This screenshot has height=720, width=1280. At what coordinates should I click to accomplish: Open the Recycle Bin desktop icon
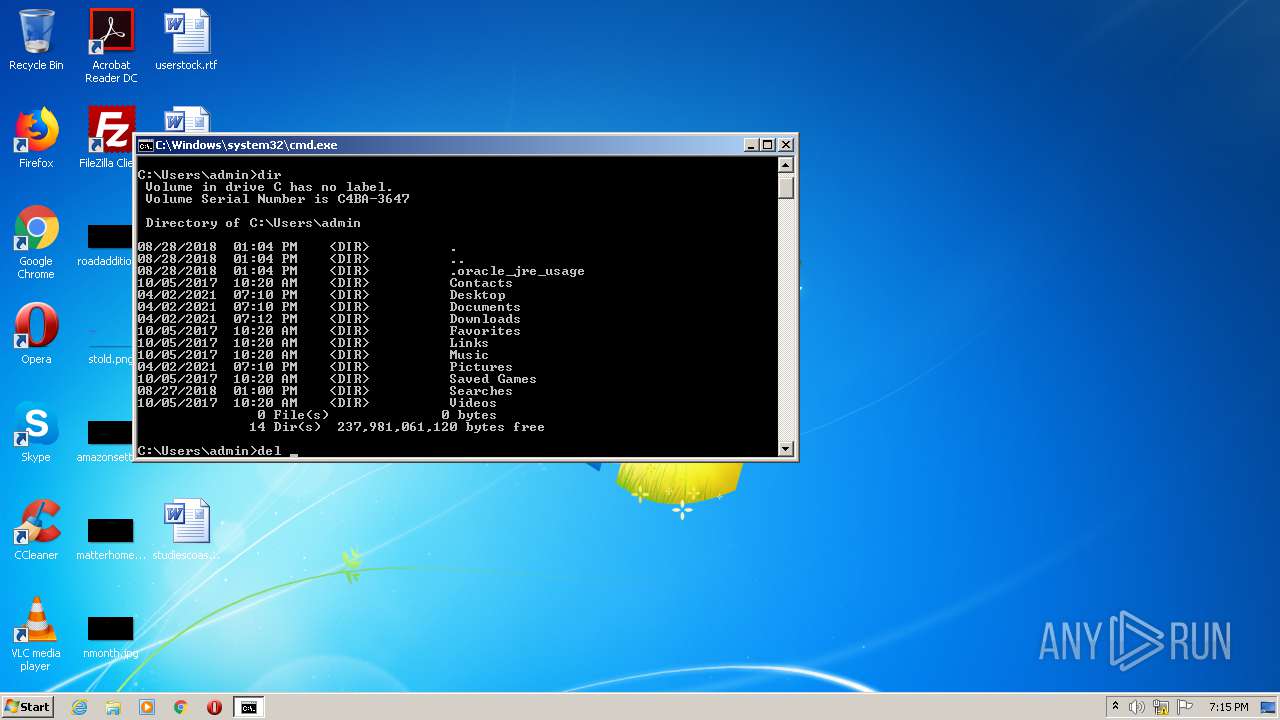pos(36,40)
